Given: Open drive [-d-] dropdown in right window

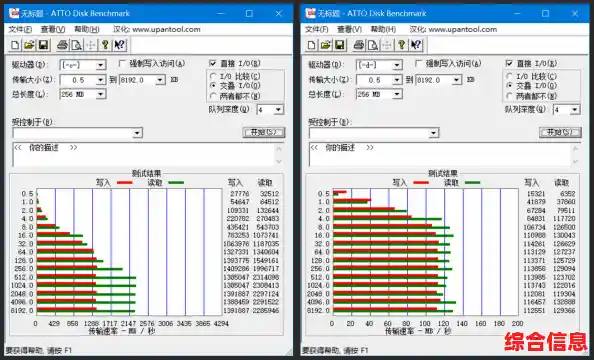Looking at the screenshot, I should [396, 65].
